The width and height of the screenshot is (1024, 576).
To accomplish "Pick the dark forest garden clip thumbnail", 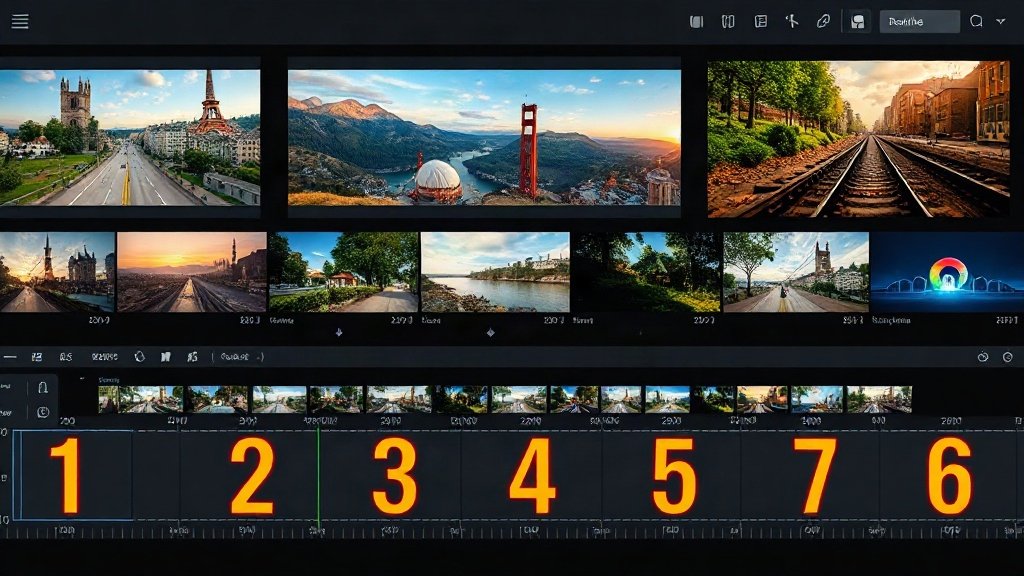I will coord(647,272).
